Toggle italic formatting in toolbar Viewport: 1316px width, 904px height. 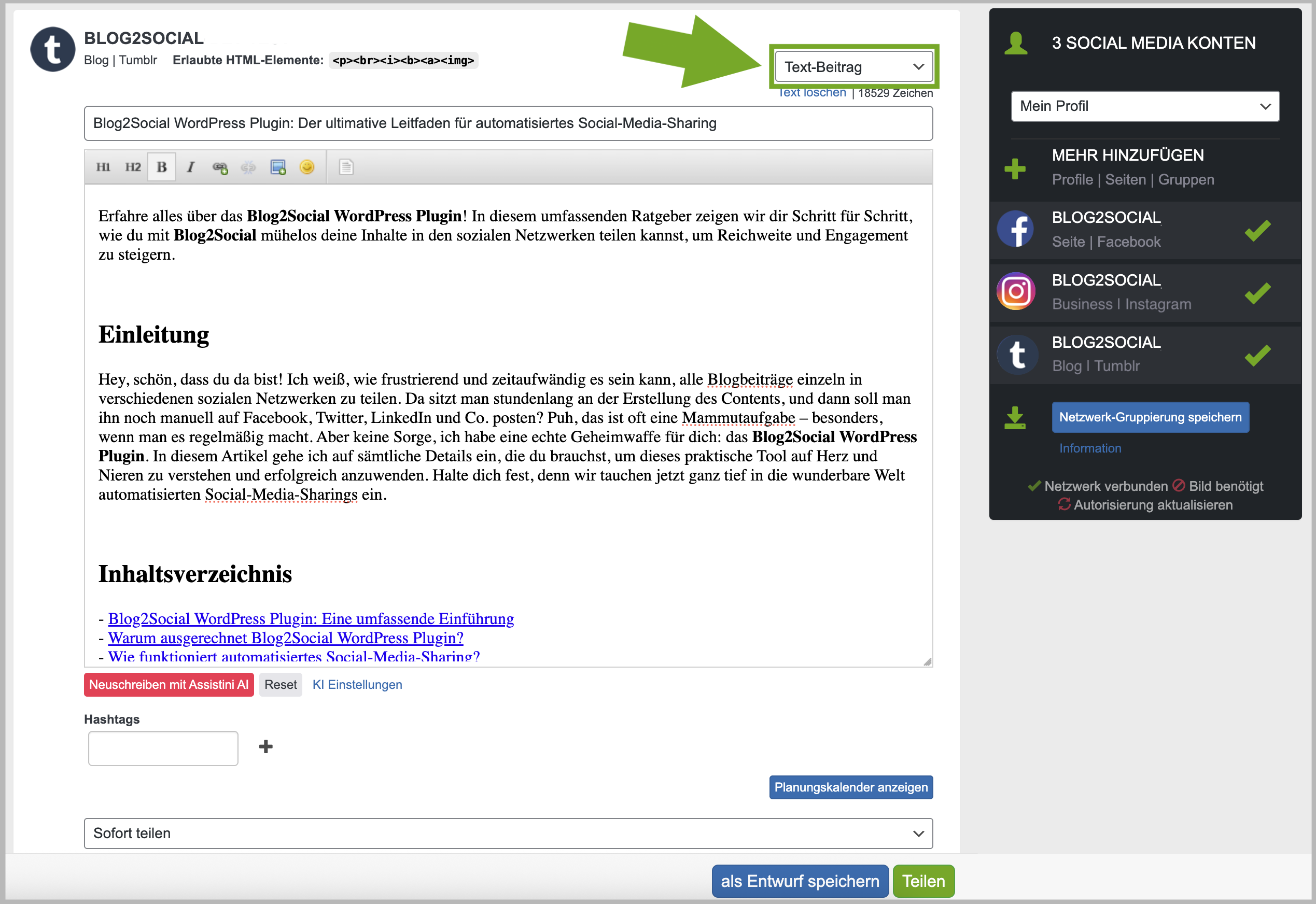click(x=191, y=167)
